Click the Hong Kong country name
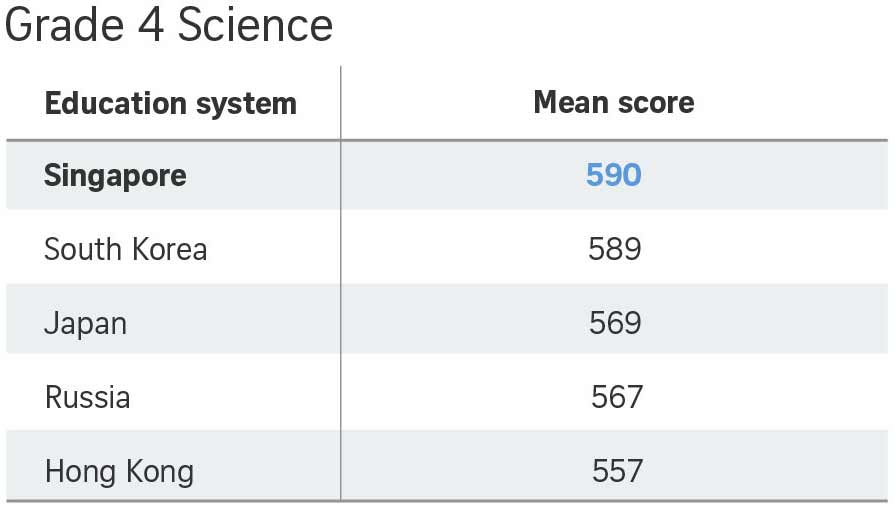894x514 pixels. coord(119,471)
